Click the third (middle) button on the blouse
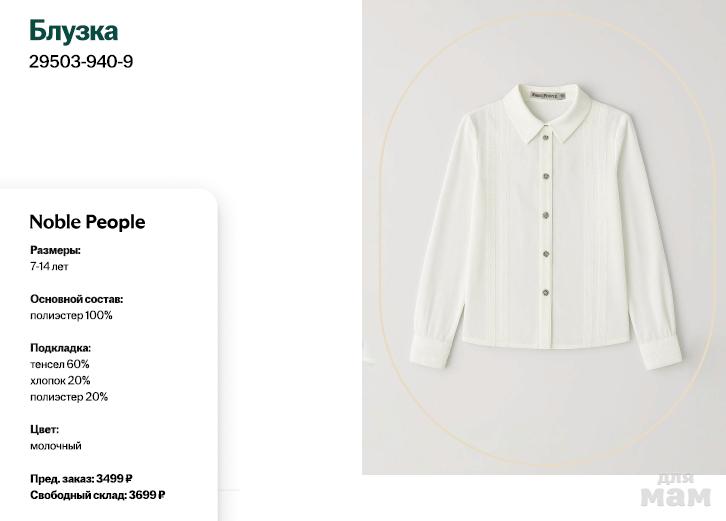The image size is (726, 521). 546,214
